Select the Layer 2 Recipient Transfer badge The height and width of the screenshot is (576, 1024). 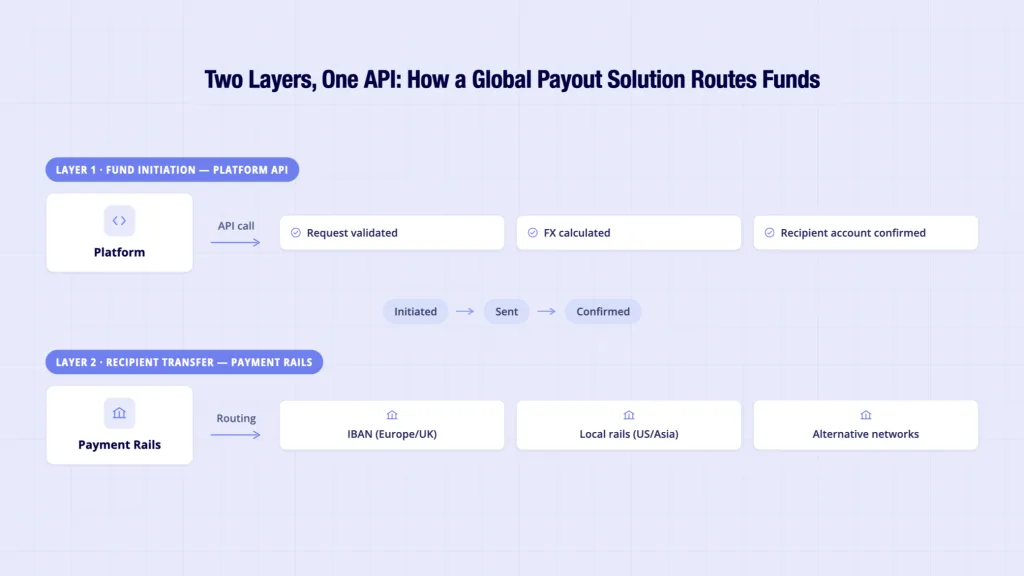pos(184,362)
